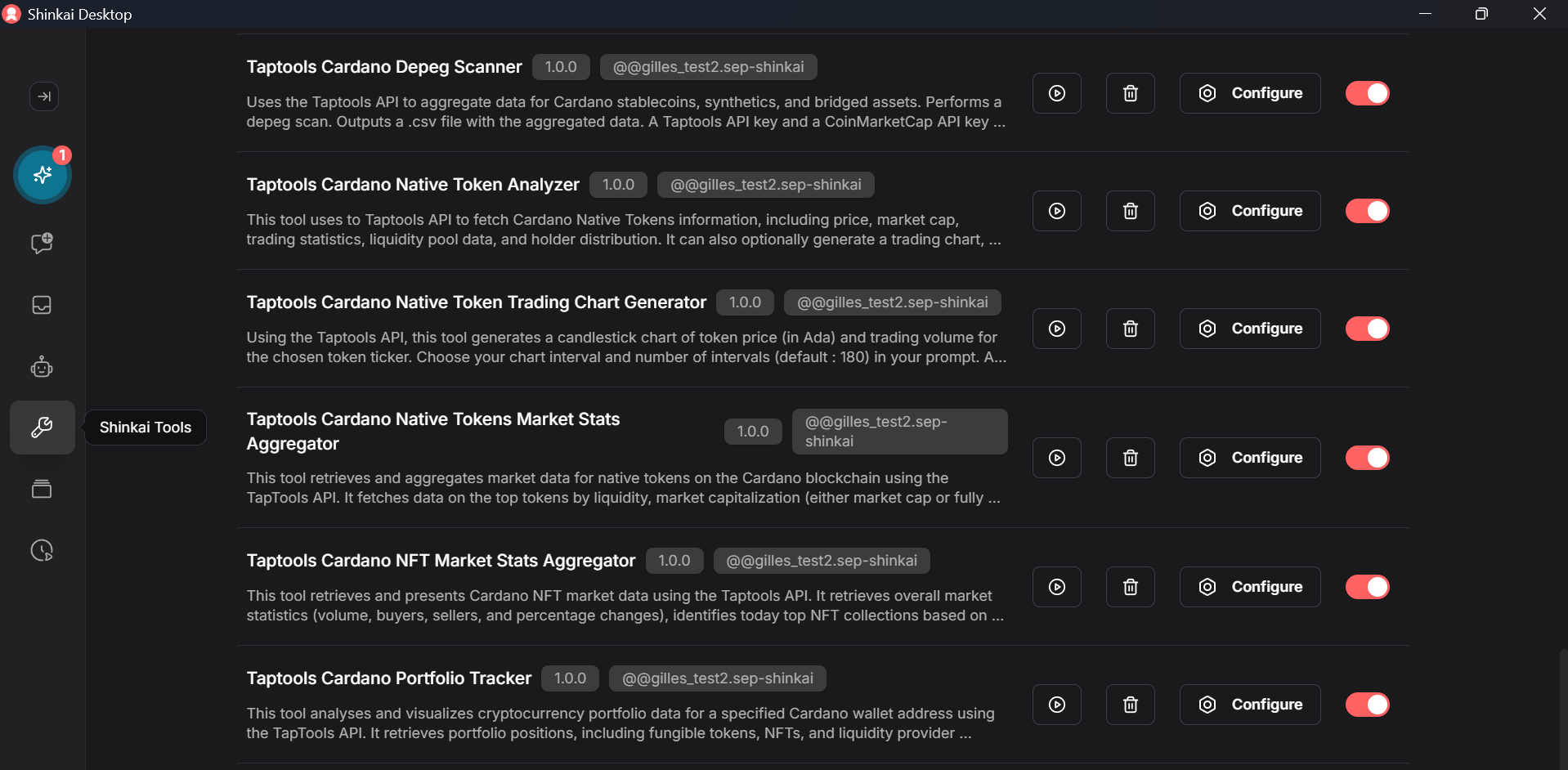Open the scheduled tasks clock icon
The height and width of the screenshot is (770, 1568).
click(x=42, y=550)
